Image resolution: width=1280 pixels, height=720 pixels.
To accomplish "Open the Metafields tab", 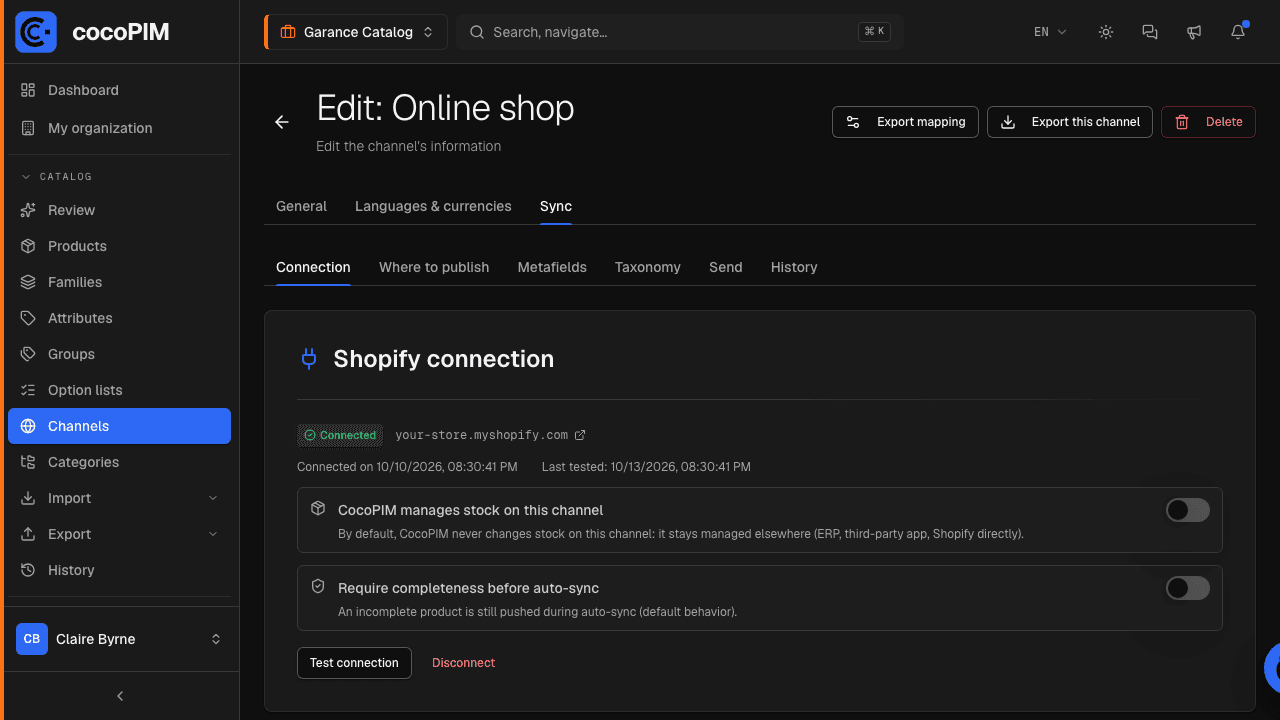I will pos(552,267).
